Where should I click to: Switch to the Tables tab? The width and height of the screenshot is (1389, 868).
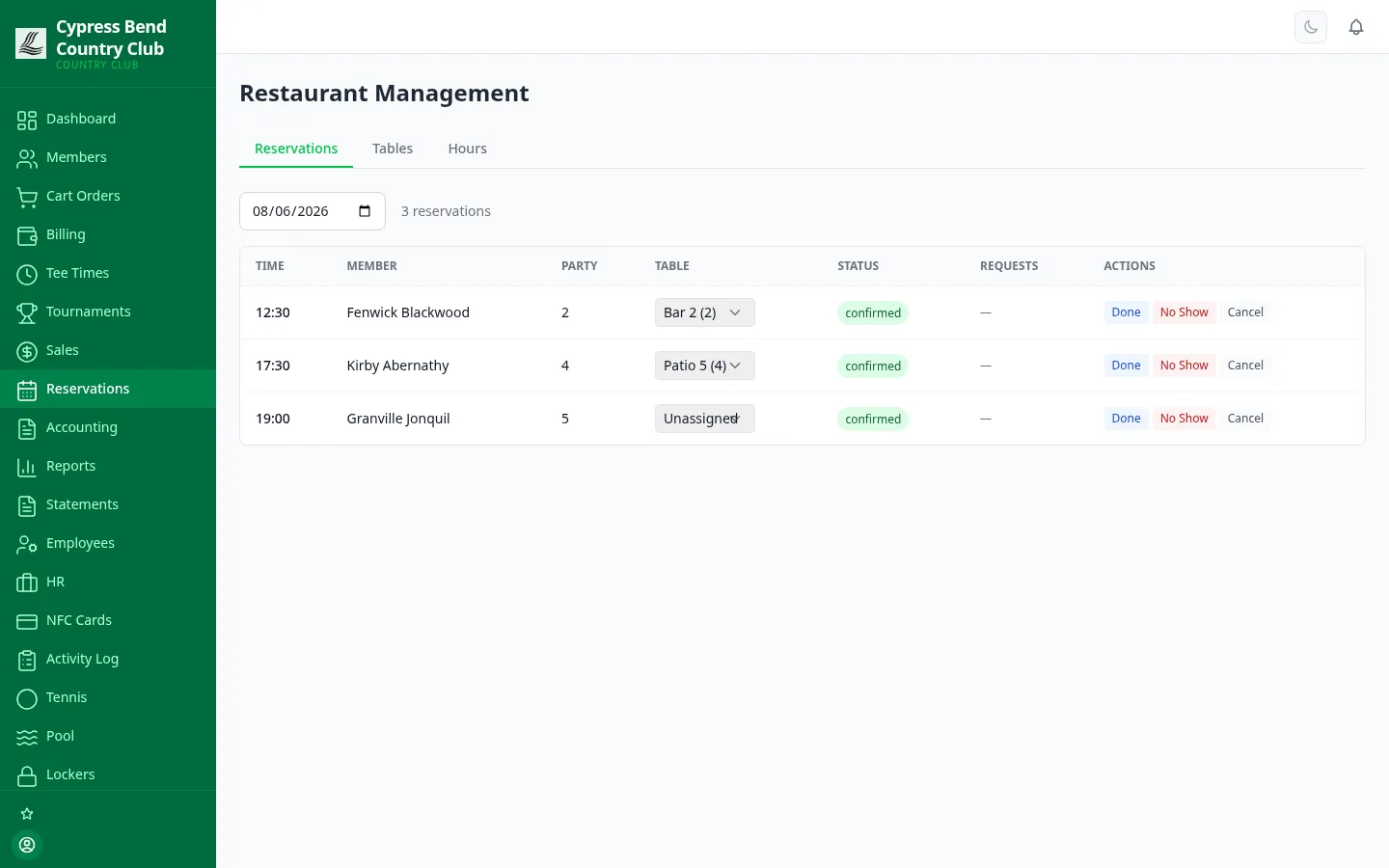pyautogui.click(x=393, y=149)
